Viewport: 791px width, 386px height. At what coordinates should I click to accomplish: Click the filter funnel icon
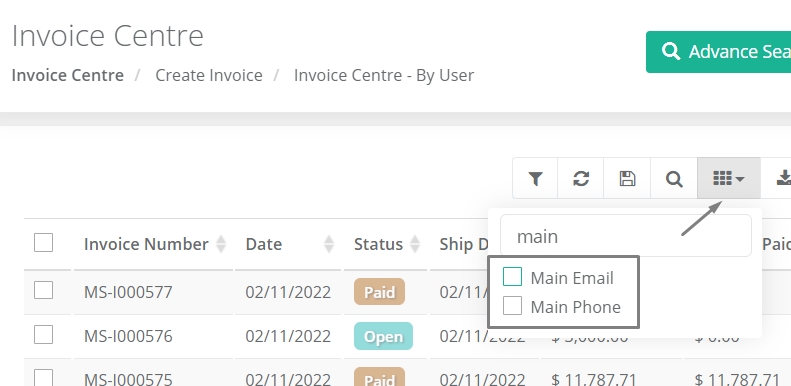(535, 178)
